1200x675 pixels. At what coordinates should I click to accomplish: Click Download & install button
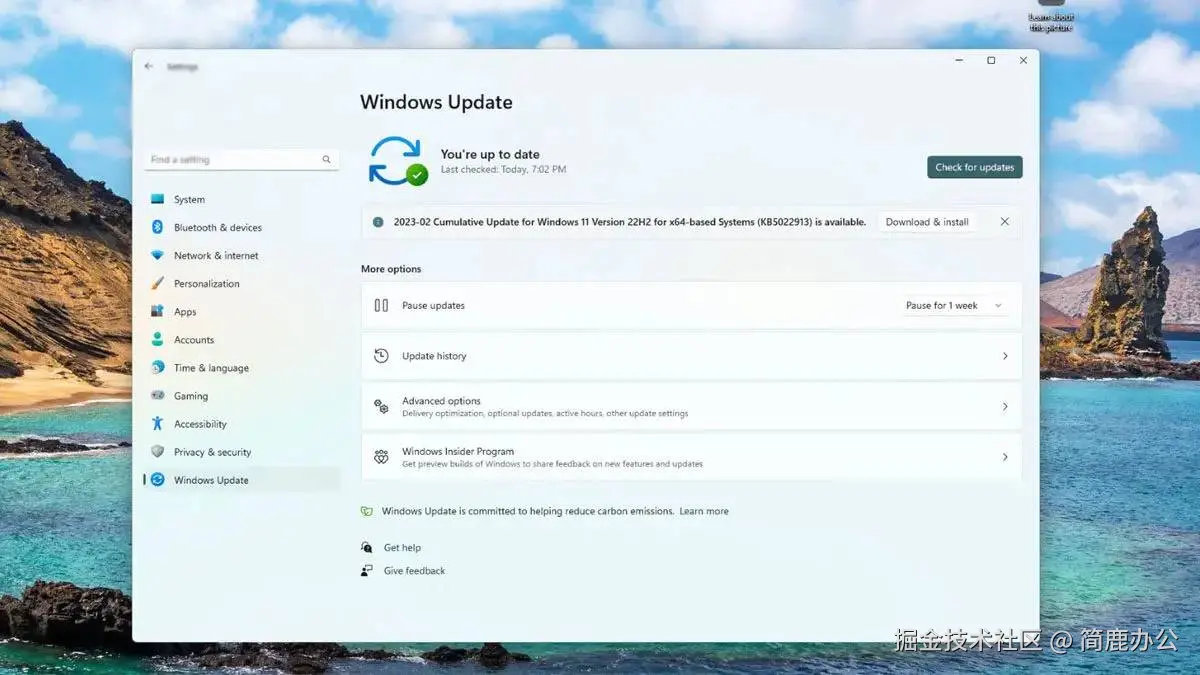(x=927, y=222)
